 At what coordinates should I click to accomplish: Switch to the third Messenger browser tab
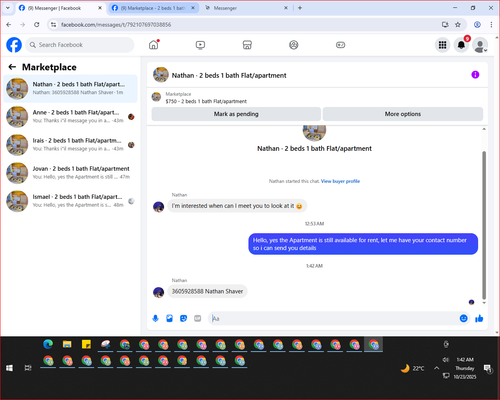245,8
